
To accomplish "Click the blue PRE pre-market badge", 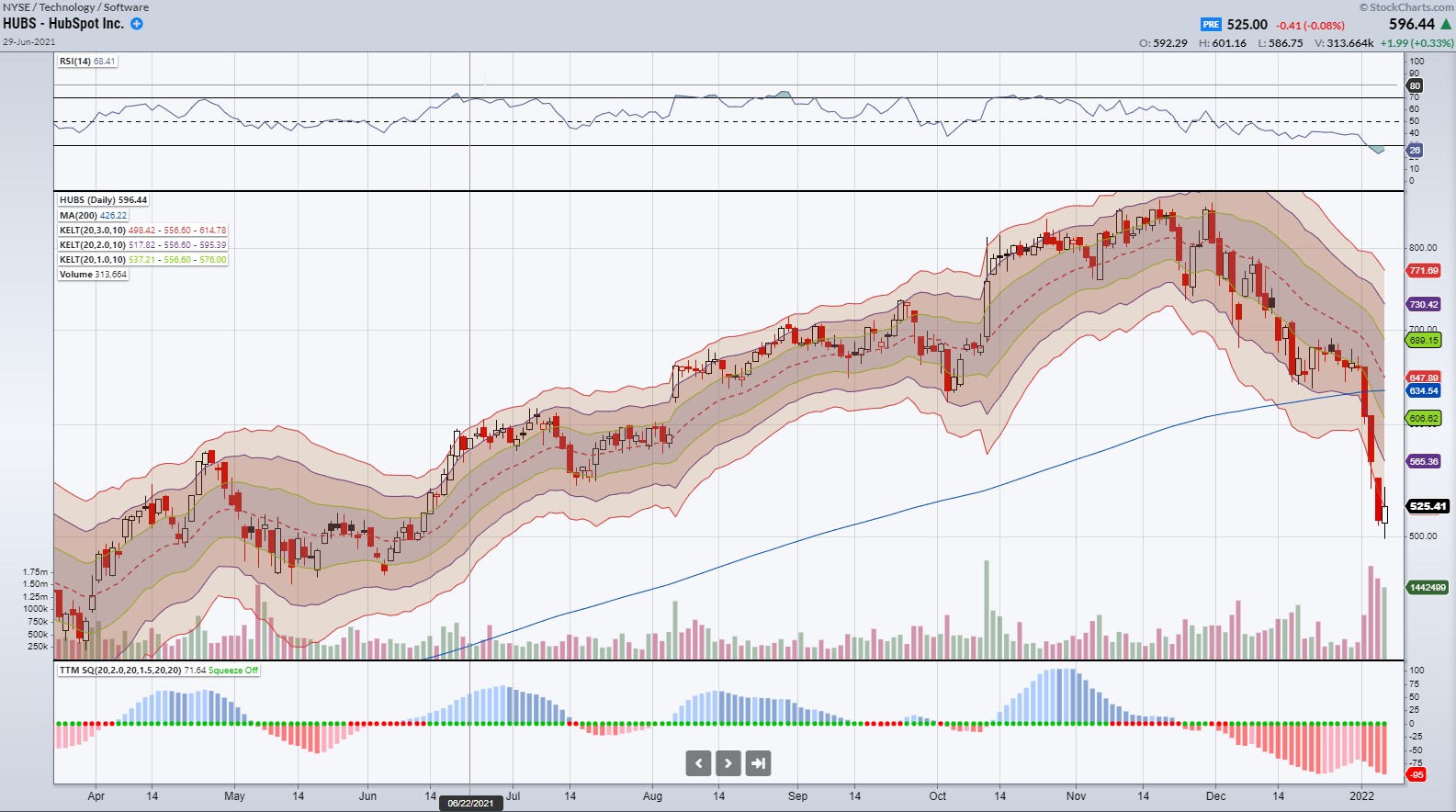I will click(x=1211, y=25).
